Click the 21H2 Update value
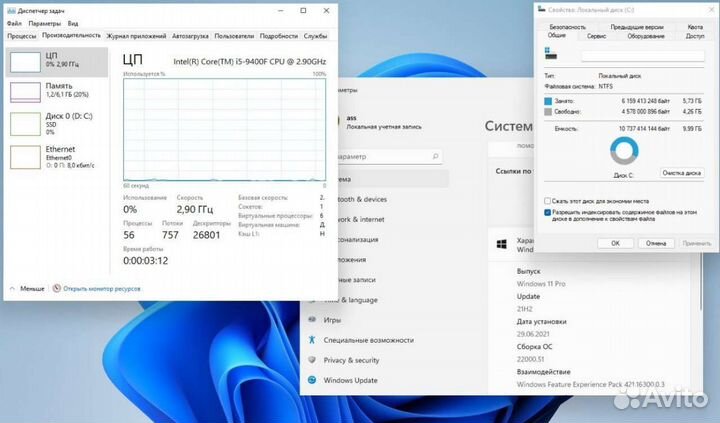 click(524, 309)
